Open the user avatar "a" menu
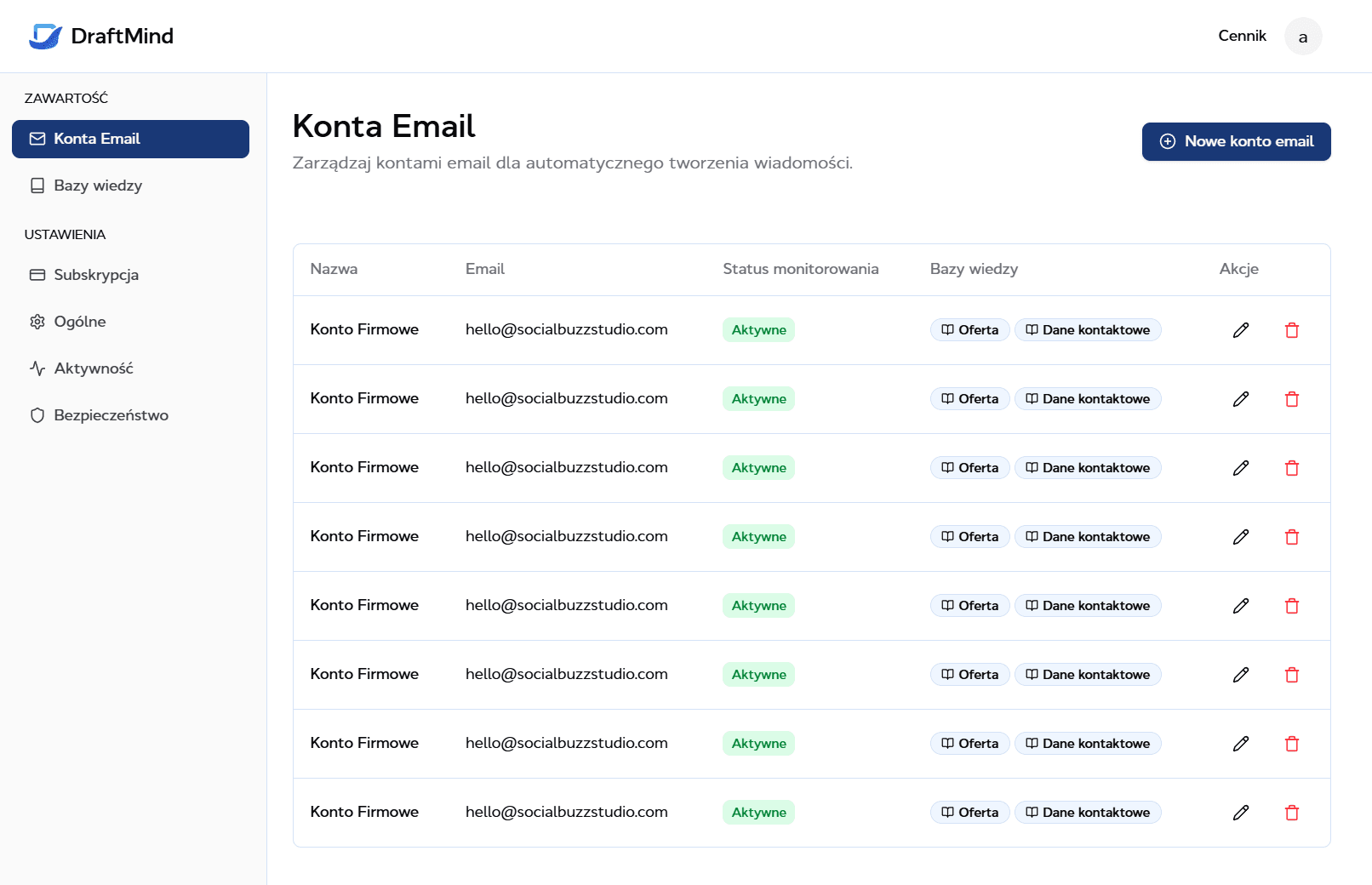 tap(1302, 37)
